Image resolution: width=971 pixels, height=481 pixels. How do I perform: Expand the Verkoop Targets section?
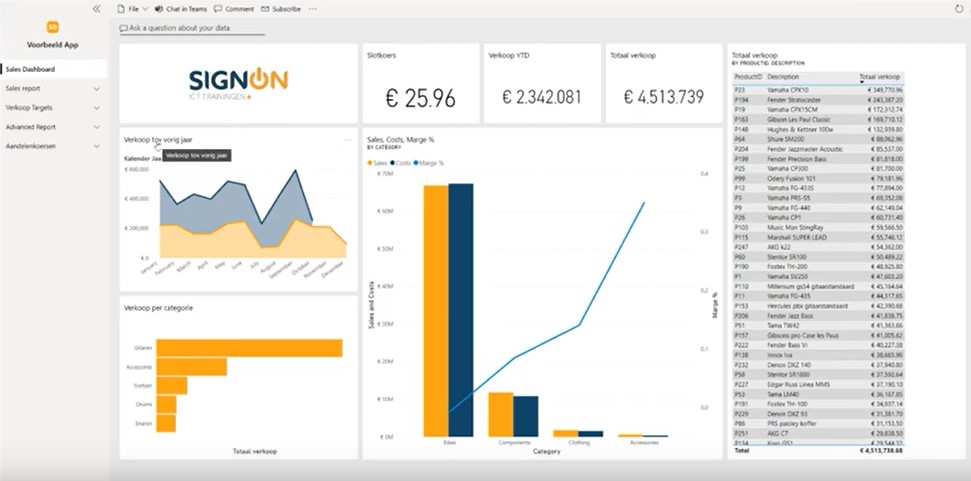tap(97, 107)
